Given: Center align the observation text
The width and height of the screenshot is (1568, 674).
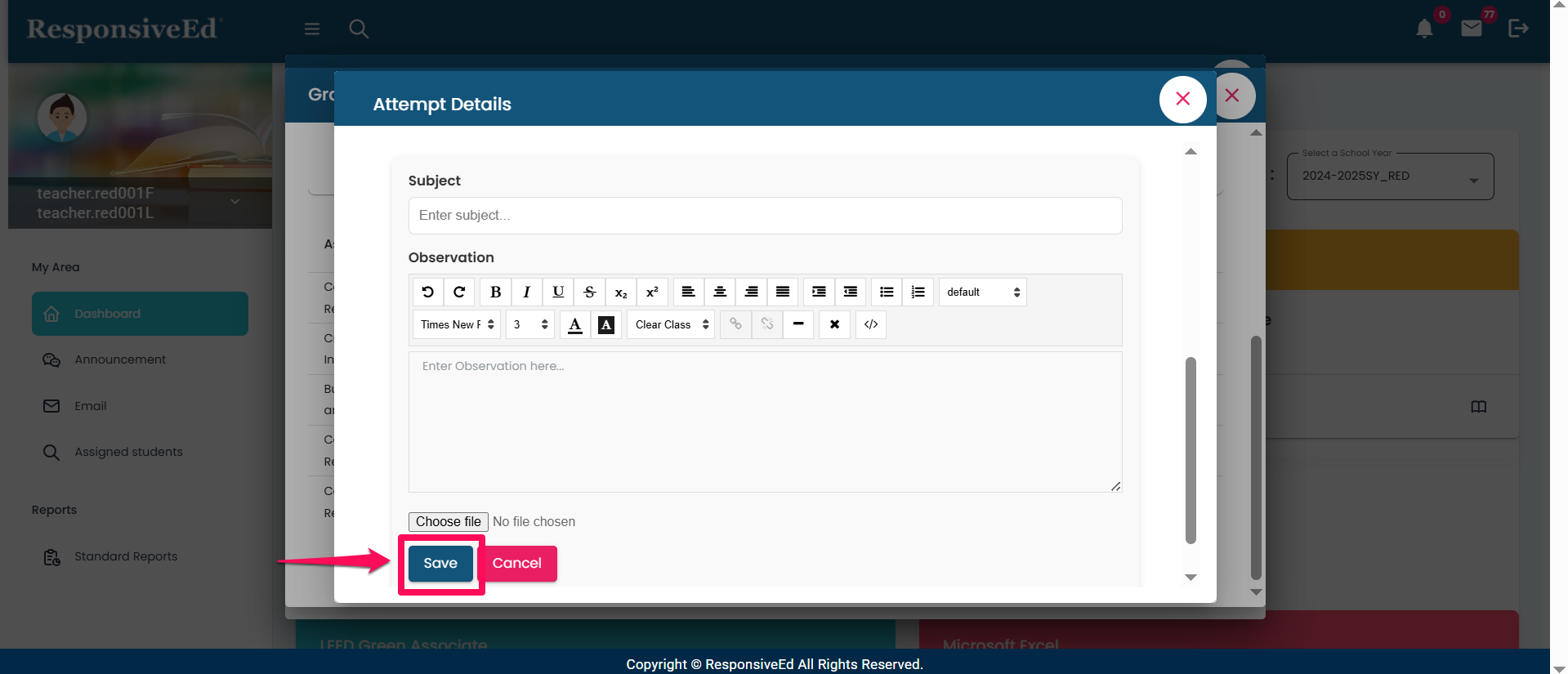Looking at the screenshot, I should click(720, 292).
